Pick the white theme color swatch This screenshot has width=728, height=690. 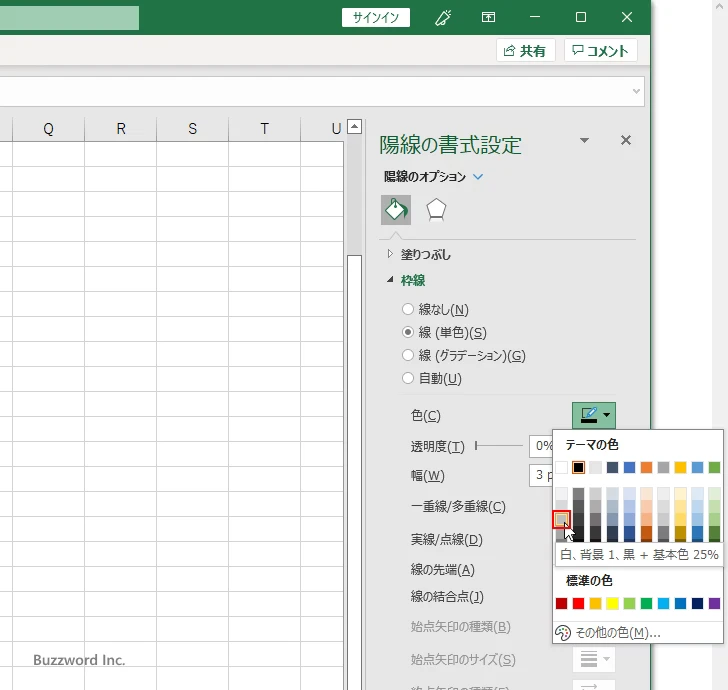pos(561,467)
